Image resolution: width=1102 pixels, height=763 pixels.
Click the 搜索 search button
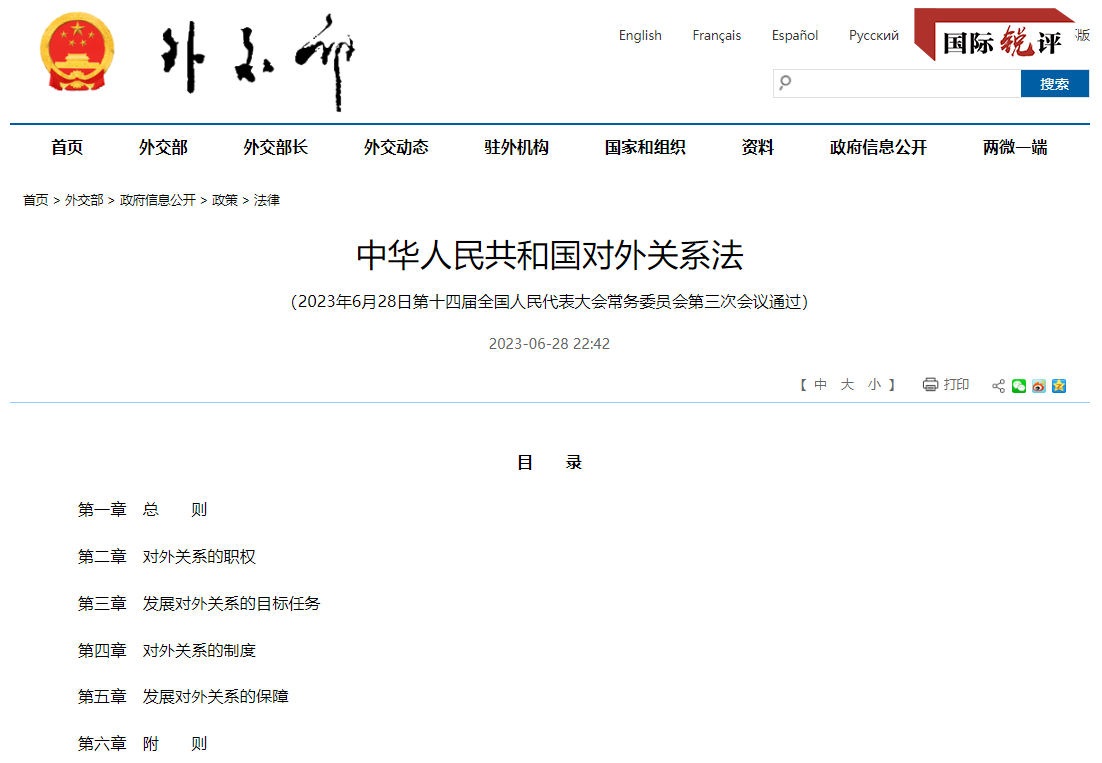click(1054, 84)
